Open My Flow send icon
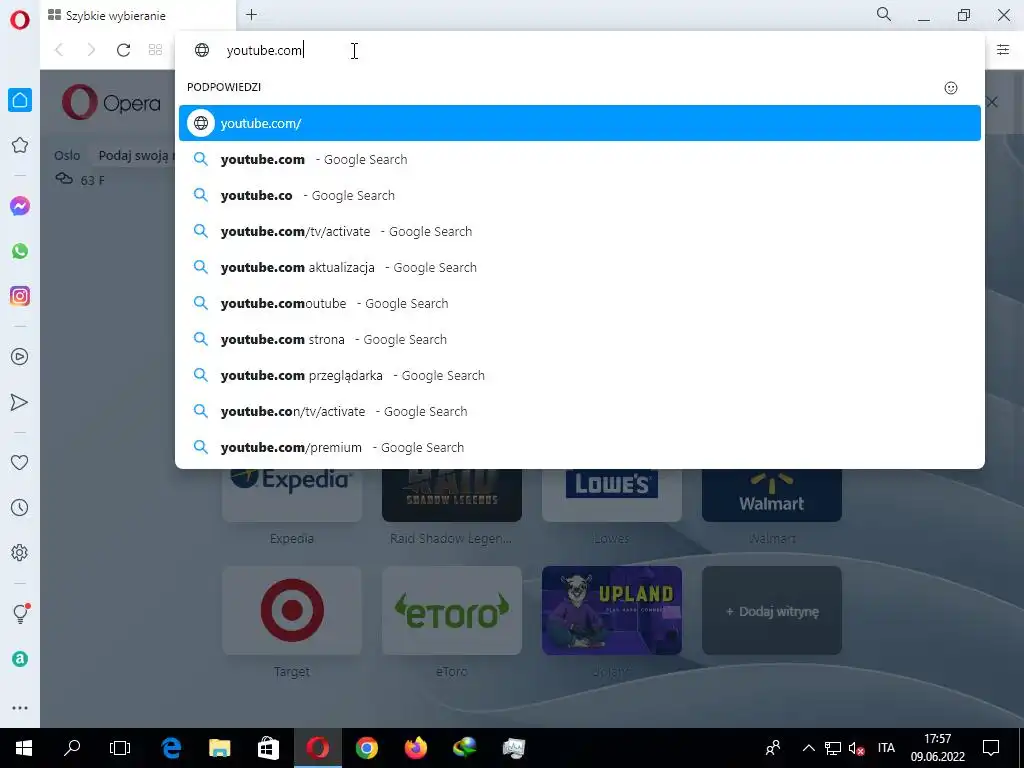 coord(20,402)
